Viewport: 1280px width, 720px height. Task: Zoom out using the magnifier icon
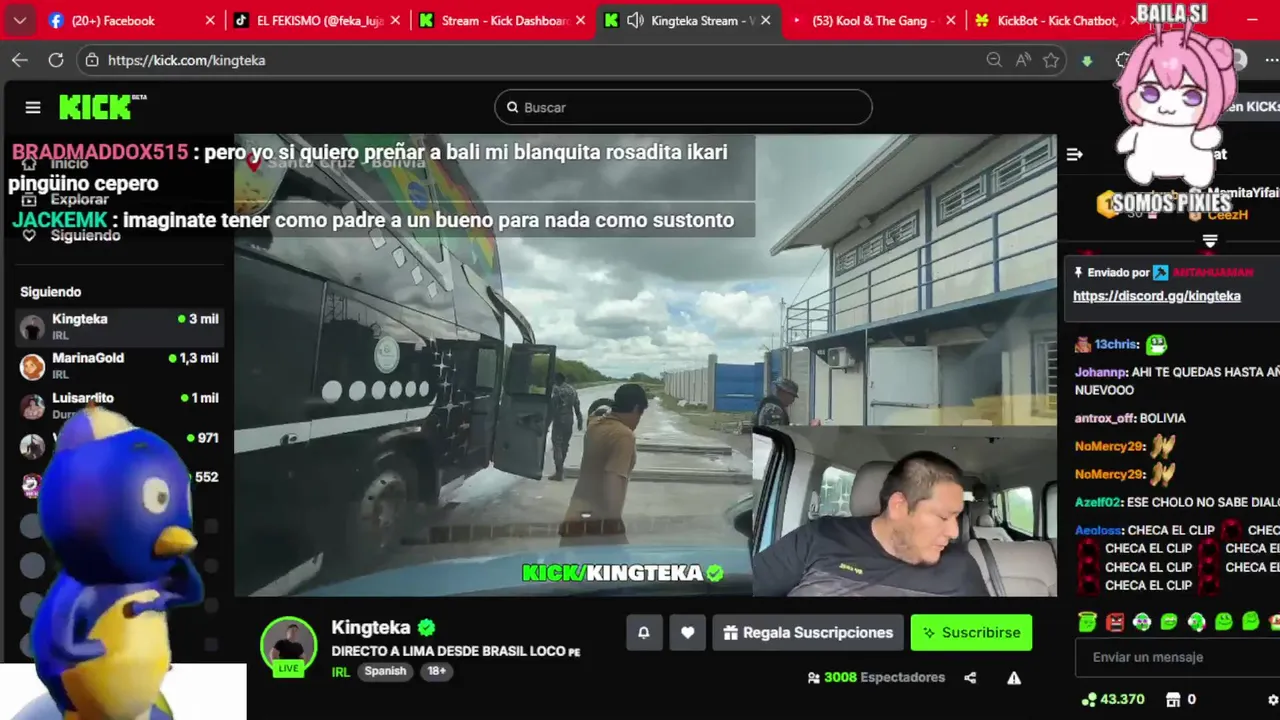(x=994, y=60)
